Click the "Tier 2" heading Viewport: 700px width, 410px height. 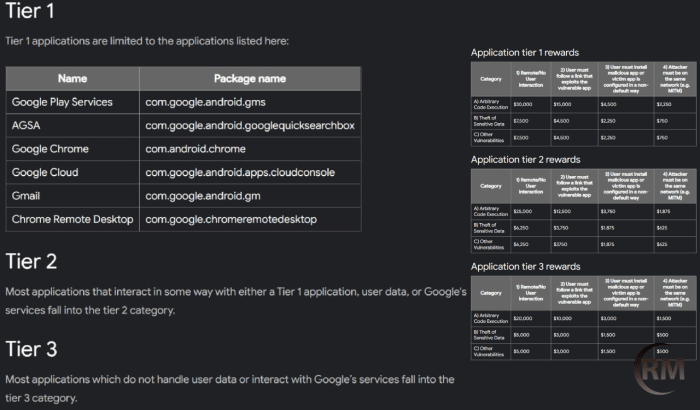pyautogui.click(x=31, y=261)
